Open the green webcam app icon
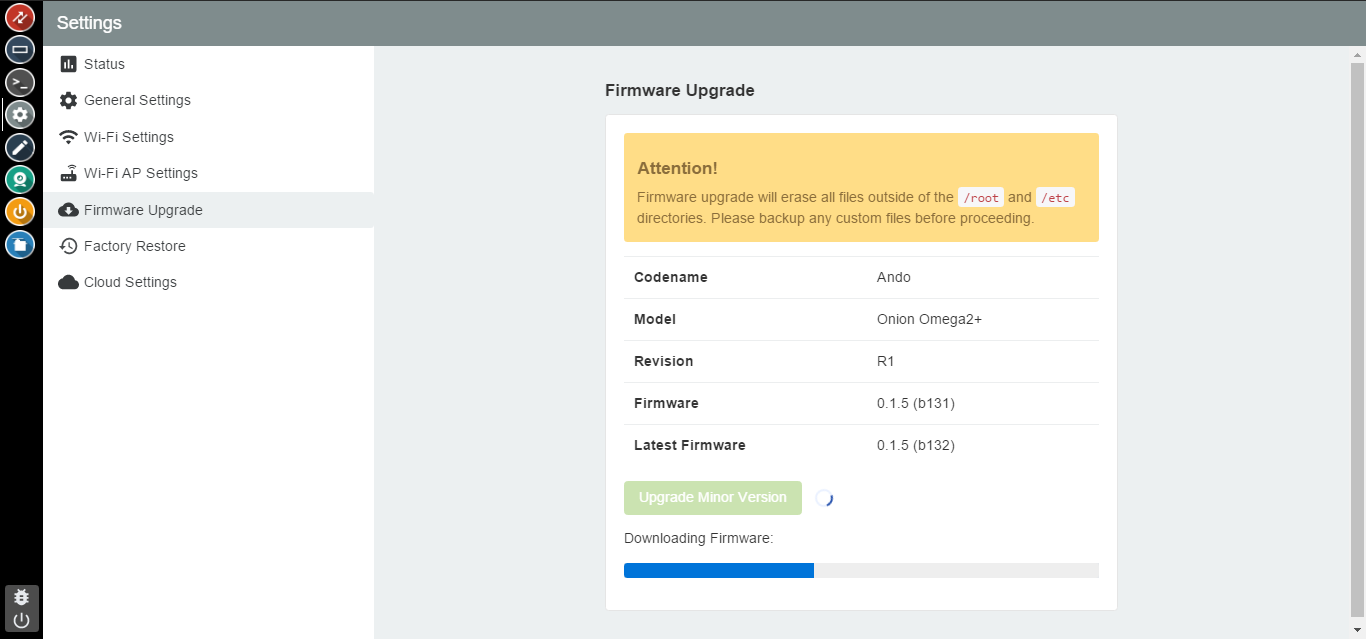The height and width of the screenshot is (639, 1366). click(x=20, y=179)
